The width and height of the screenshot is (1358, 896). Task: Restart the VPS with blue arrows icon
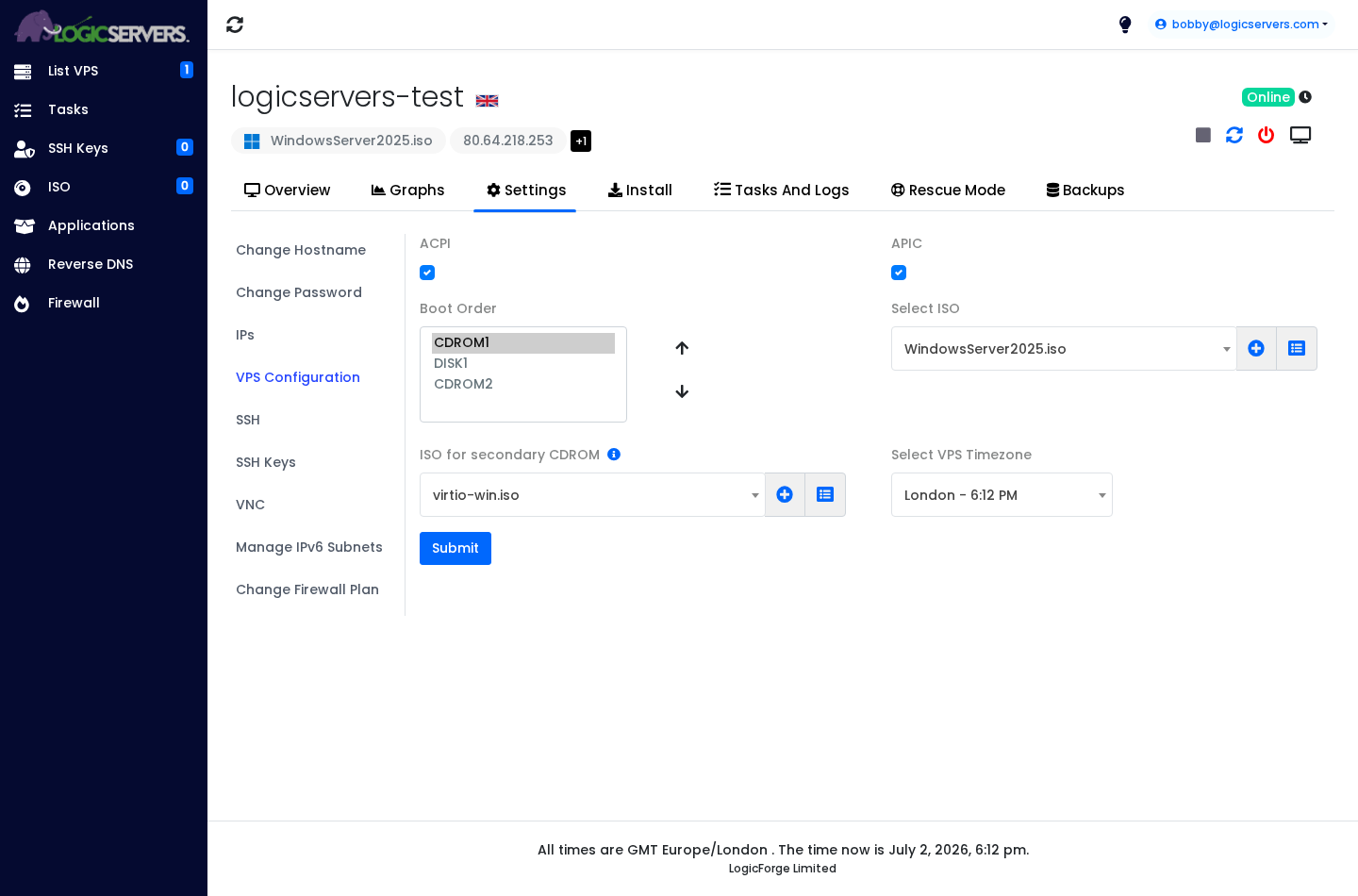(1234, 135)
